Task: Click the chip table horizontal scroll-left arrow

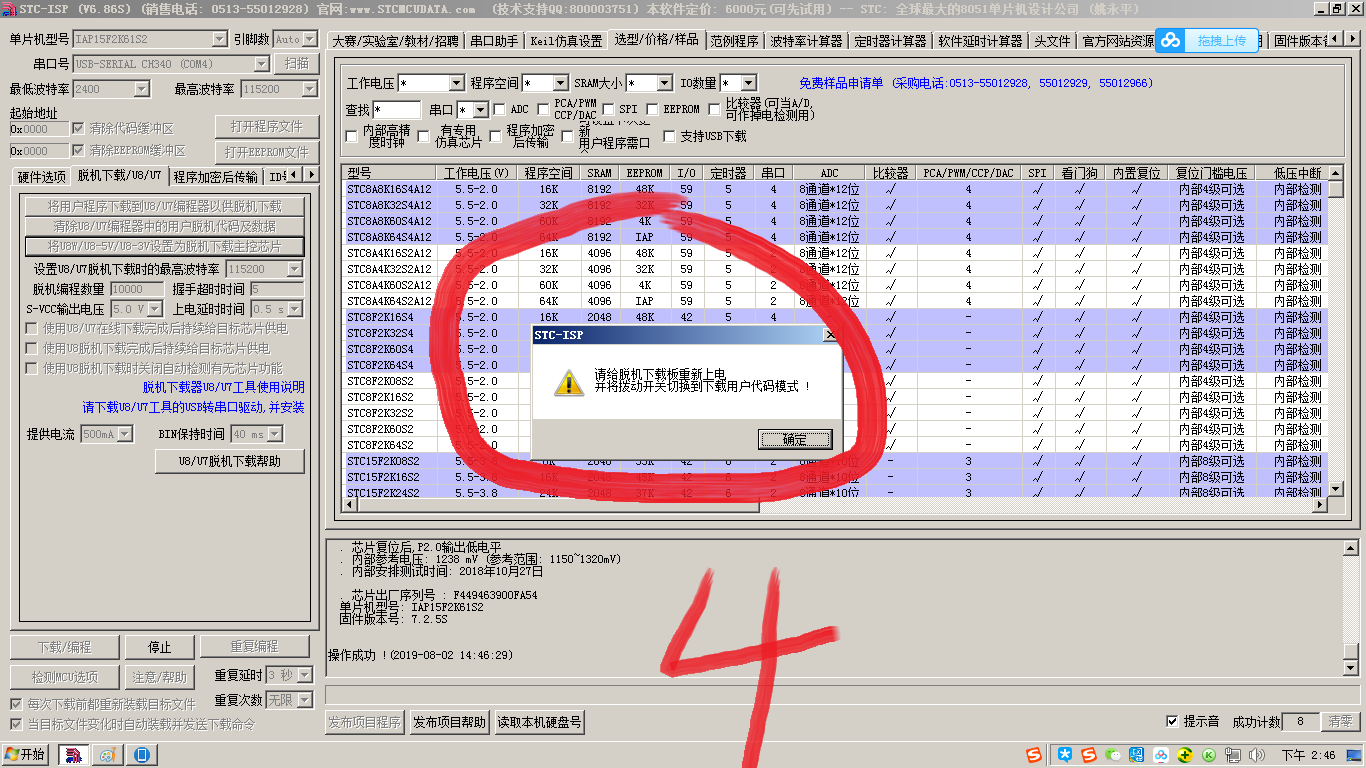Action: [349, 505]
